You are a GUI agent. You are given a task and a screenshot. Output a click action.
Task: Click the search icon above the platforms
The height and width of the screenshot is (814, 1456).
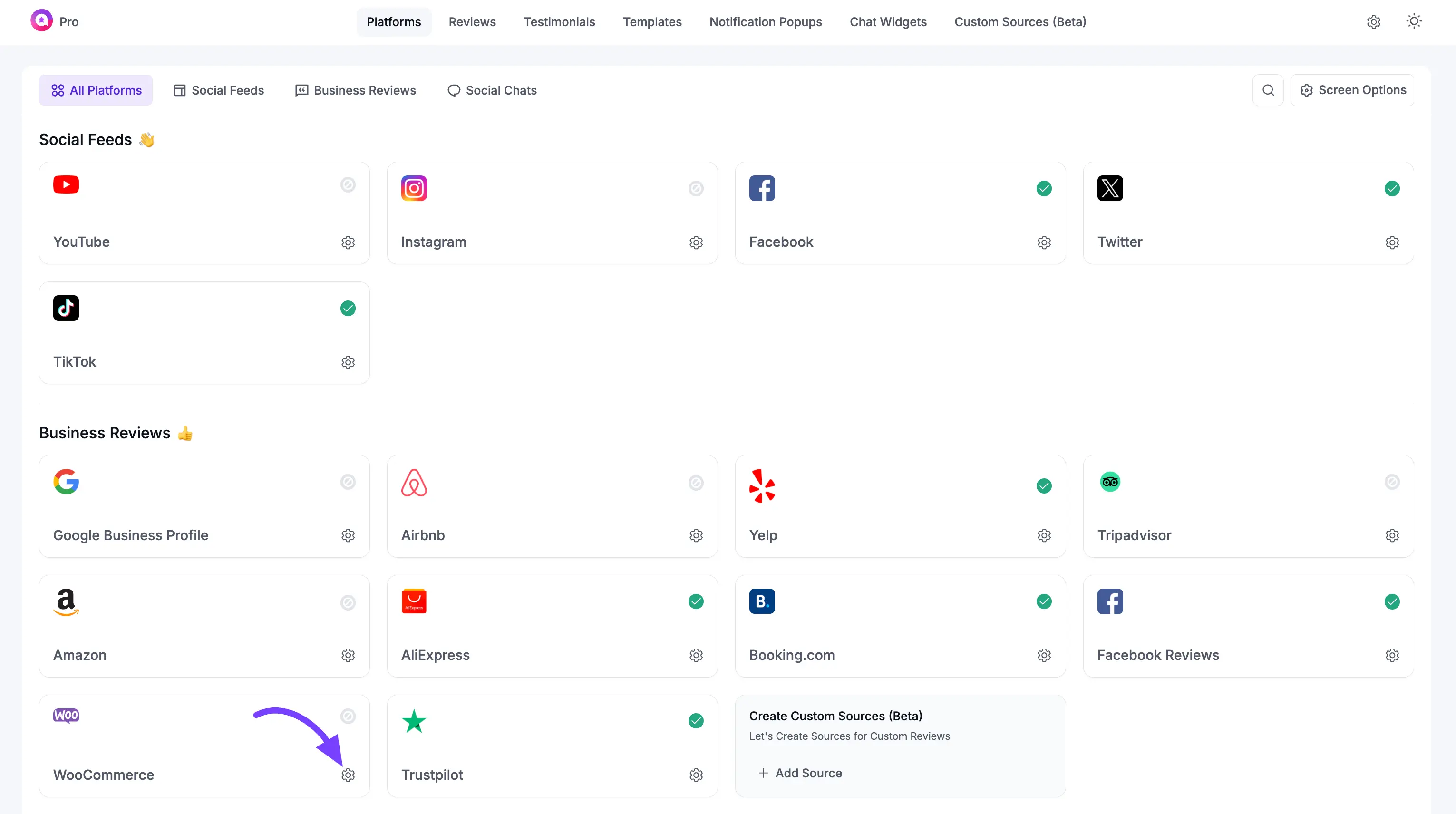tap(1268, 90)
